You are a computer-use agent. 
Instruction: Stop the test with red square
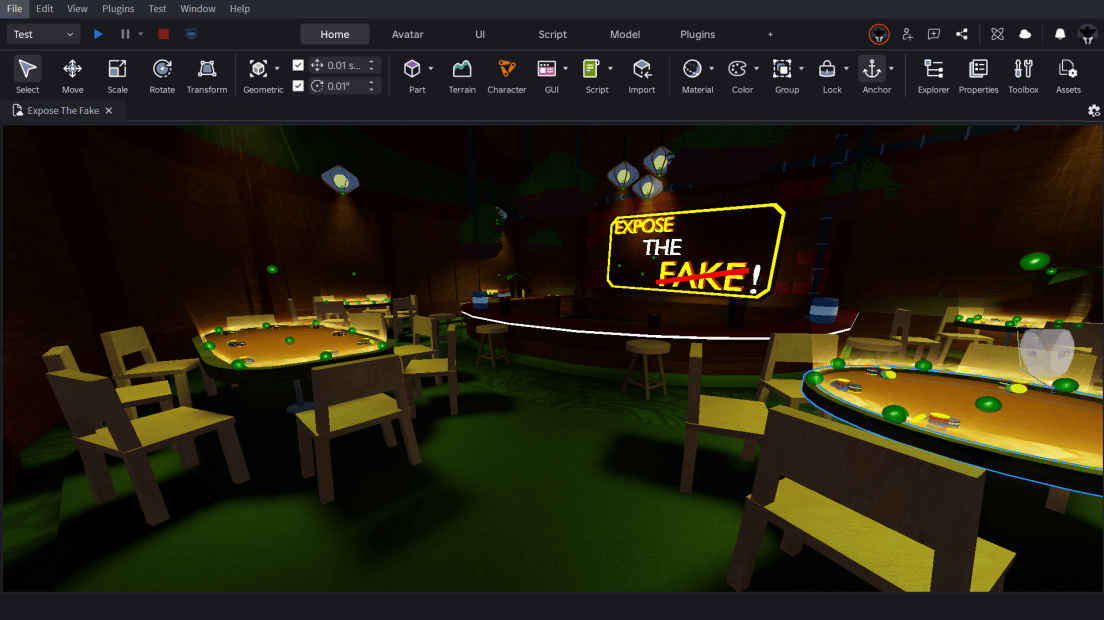[x=163, y=34]
